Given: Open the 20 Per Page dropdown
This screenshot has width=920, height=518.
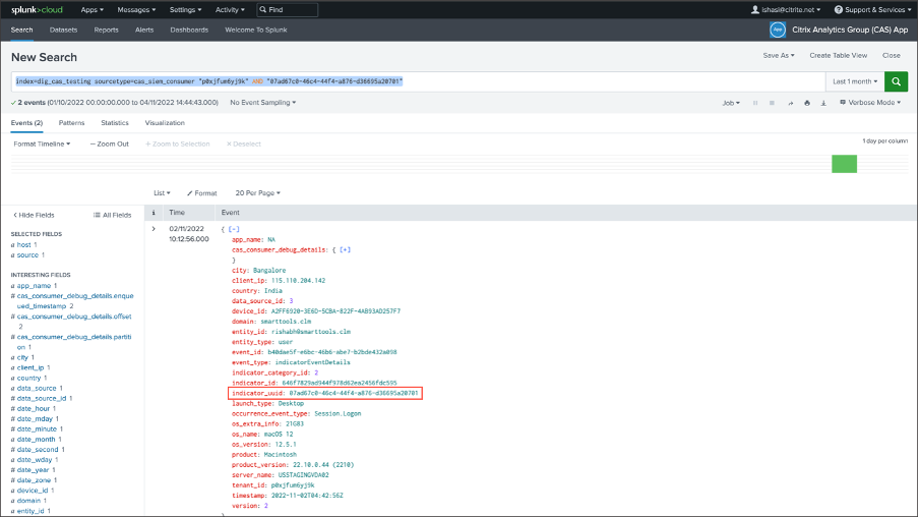Looking at the screenshot, I should pyautogui.click(x=257, y=193).
